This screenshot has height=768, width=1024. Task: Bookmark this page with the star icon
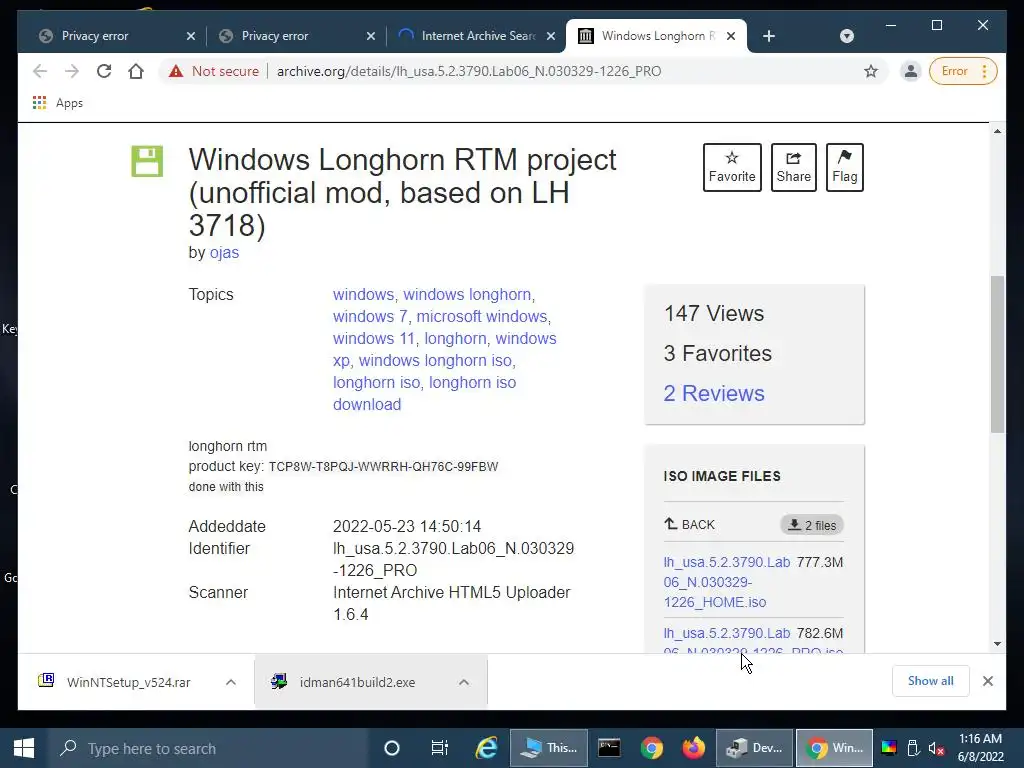click(x=871, y=71)
